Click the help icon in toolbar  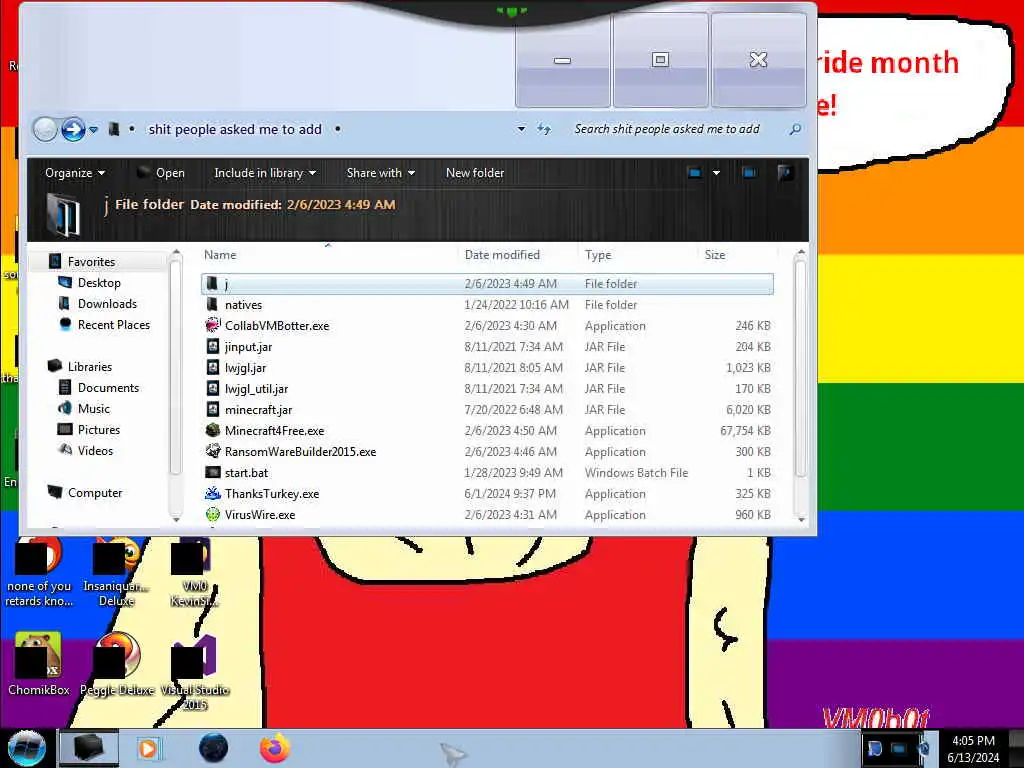(x=785, y=173)
